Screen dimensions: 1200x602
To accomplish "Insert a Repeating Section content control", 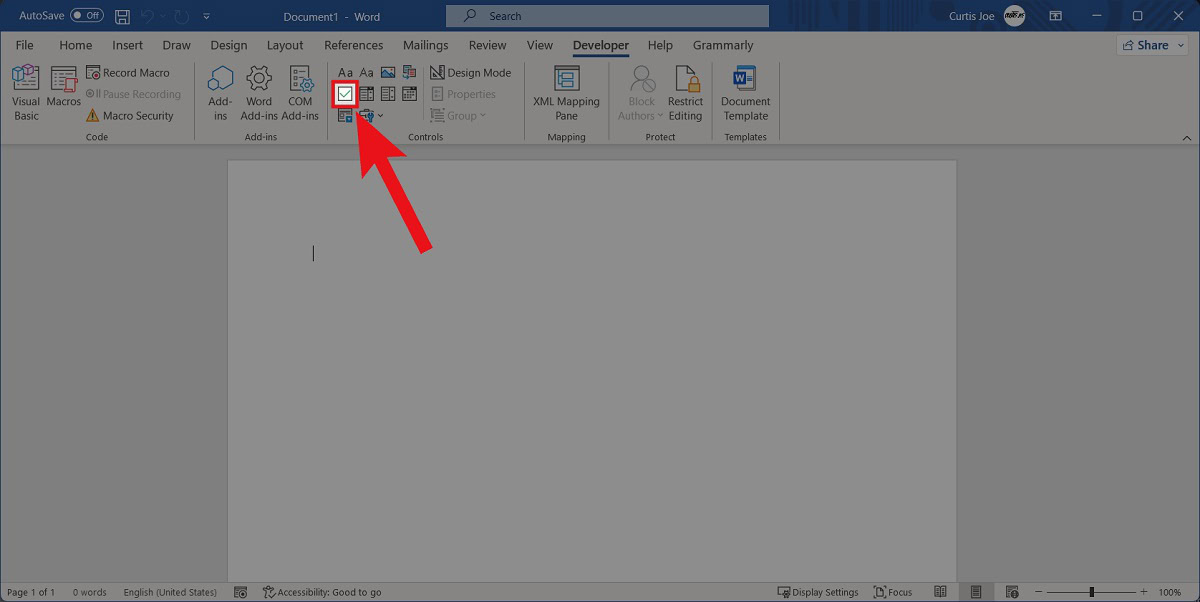I will (345, 116).
